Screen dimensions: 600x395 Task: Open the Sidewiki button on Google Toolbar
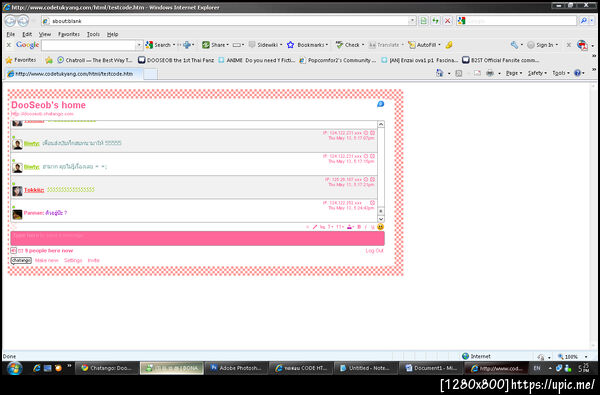[x=265, y=45]
